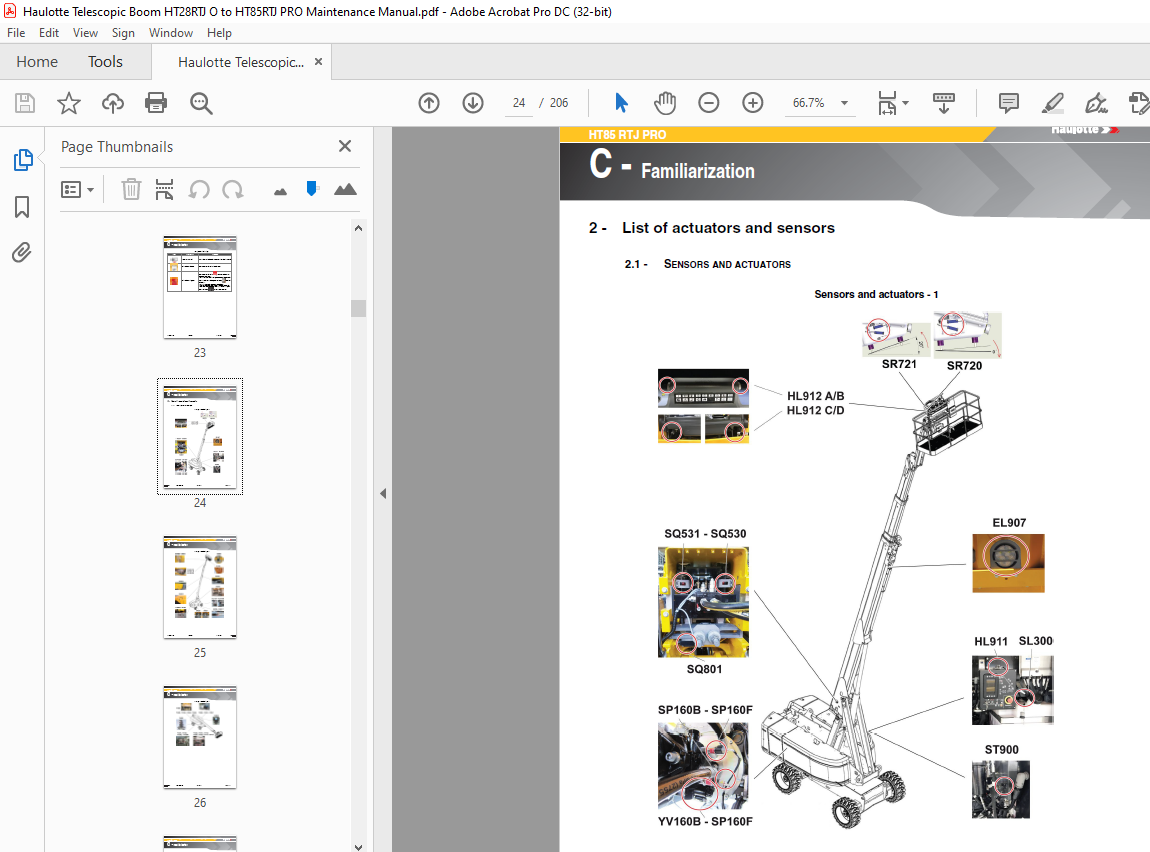Click the 'SQ801' label in diagram
Screen dimensions: 1150x852
pos(704,669)
